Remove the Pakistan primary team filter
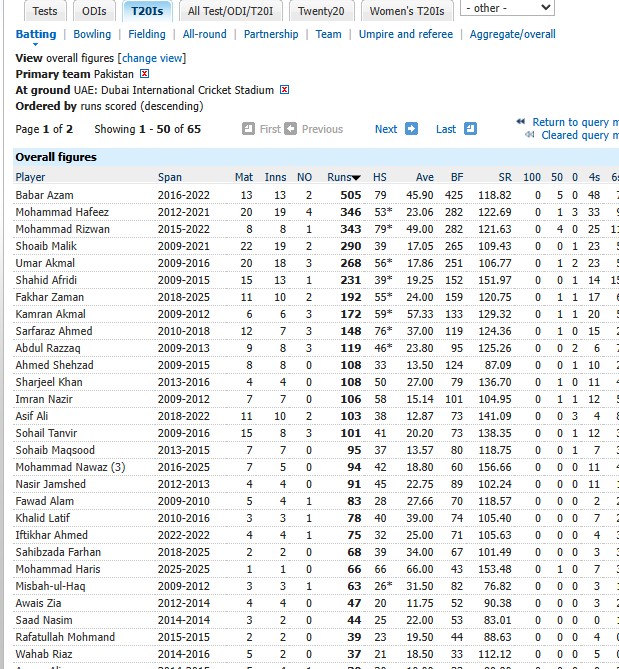619x669 pixels. [145, 74]
